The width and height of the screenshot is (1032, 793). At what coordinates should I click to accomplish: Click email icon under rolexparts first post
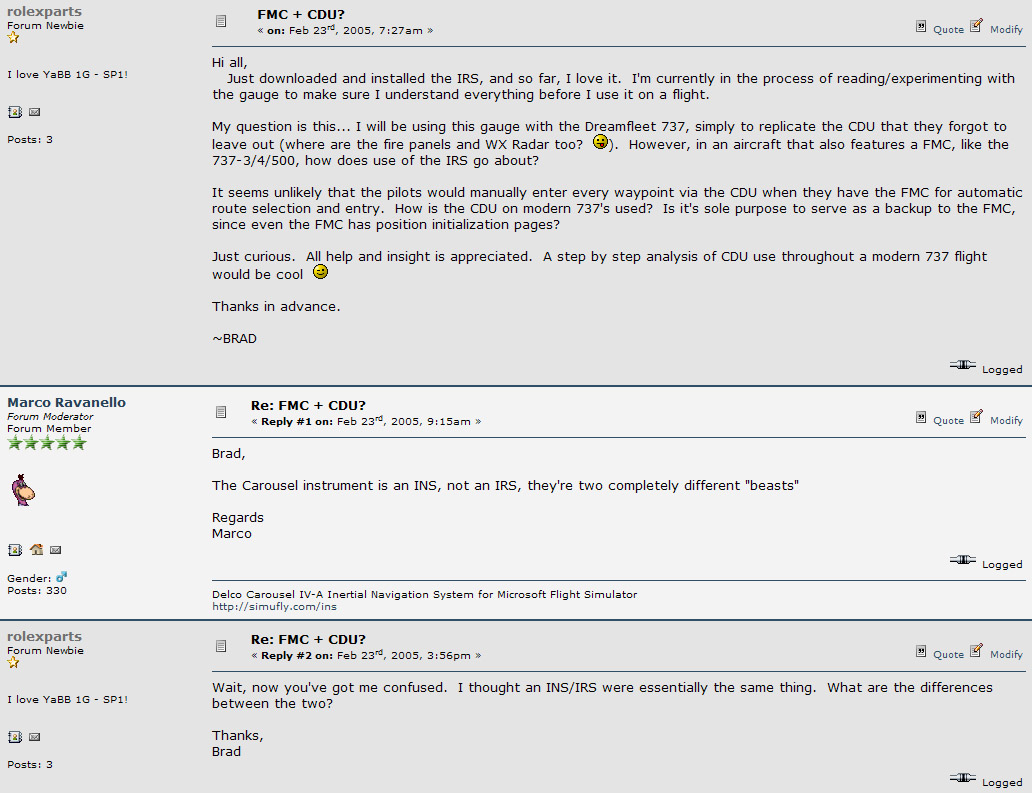[35, 113]
